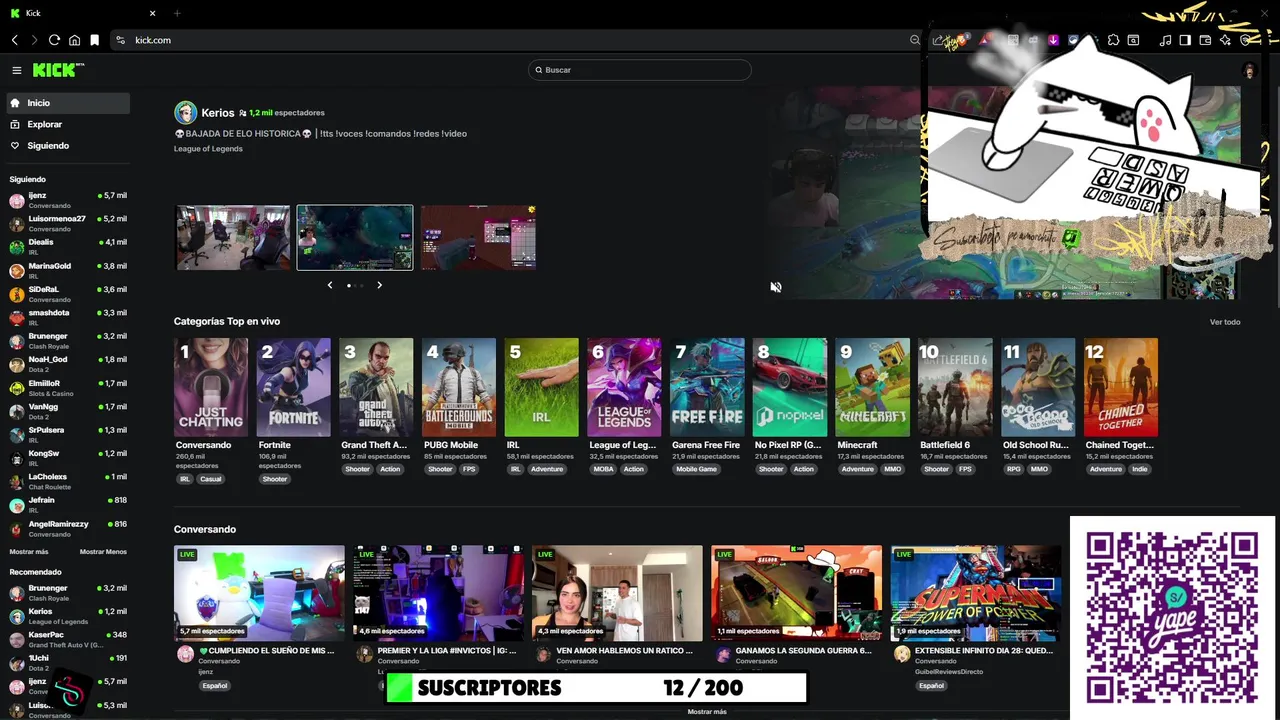
Task: Unmute the featured stream preview
Action: (x=775, y=287)
